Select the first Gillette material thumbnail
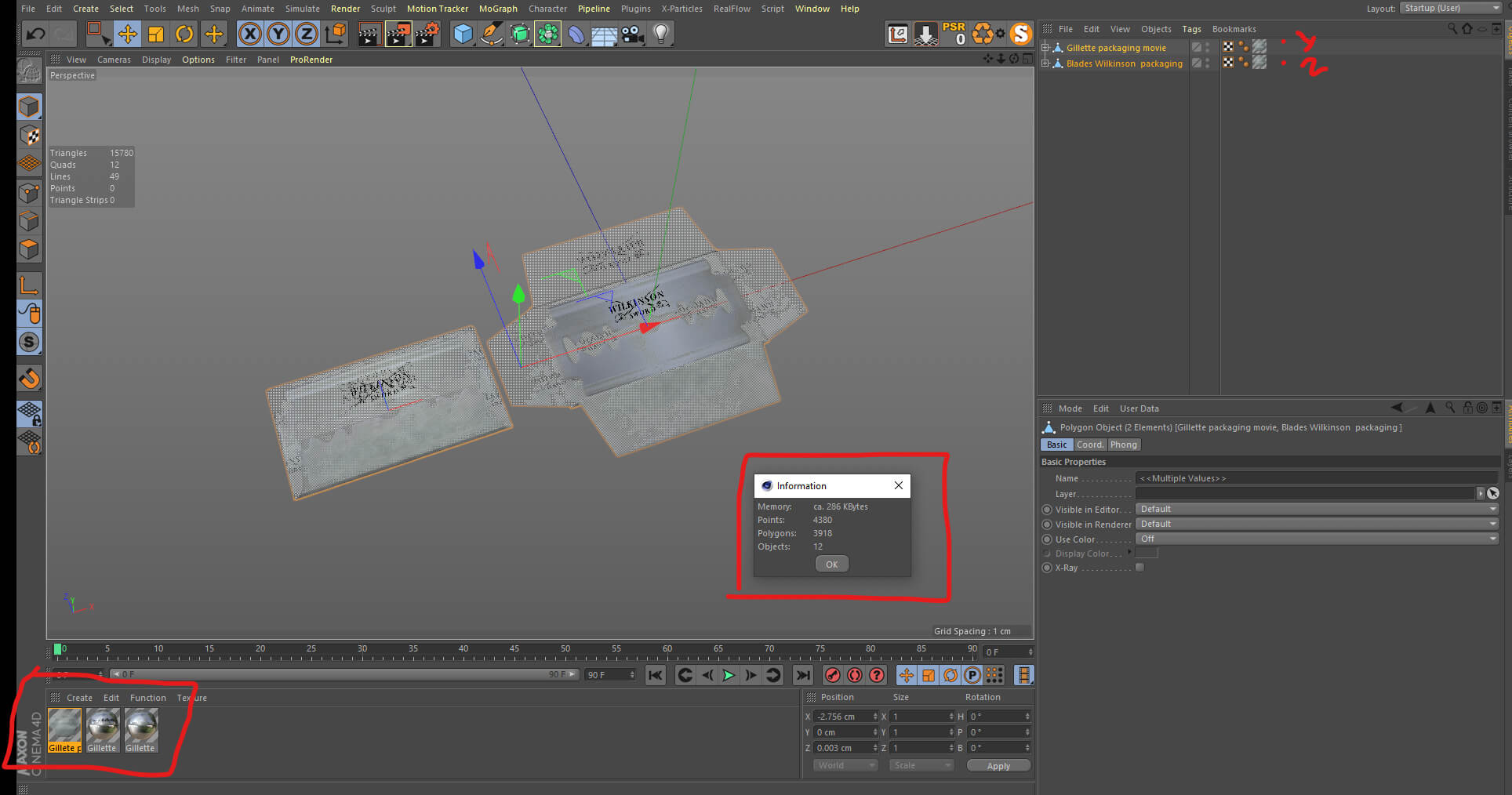Viewport: 1512px width, 795px height. [64, 730]
